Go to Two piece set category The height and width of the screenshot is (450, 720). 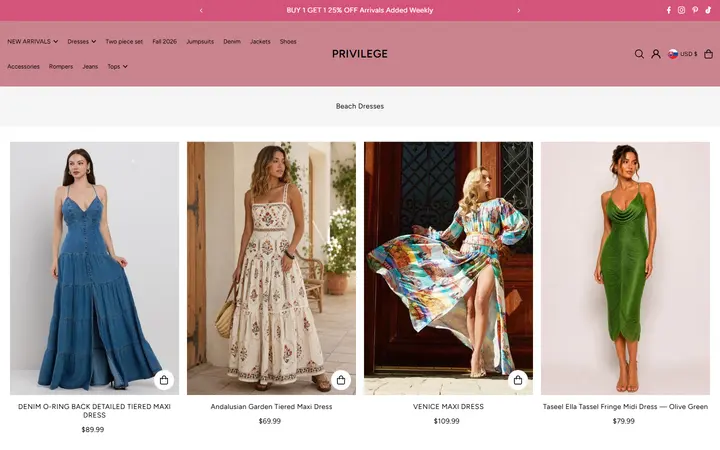point(124,41)
